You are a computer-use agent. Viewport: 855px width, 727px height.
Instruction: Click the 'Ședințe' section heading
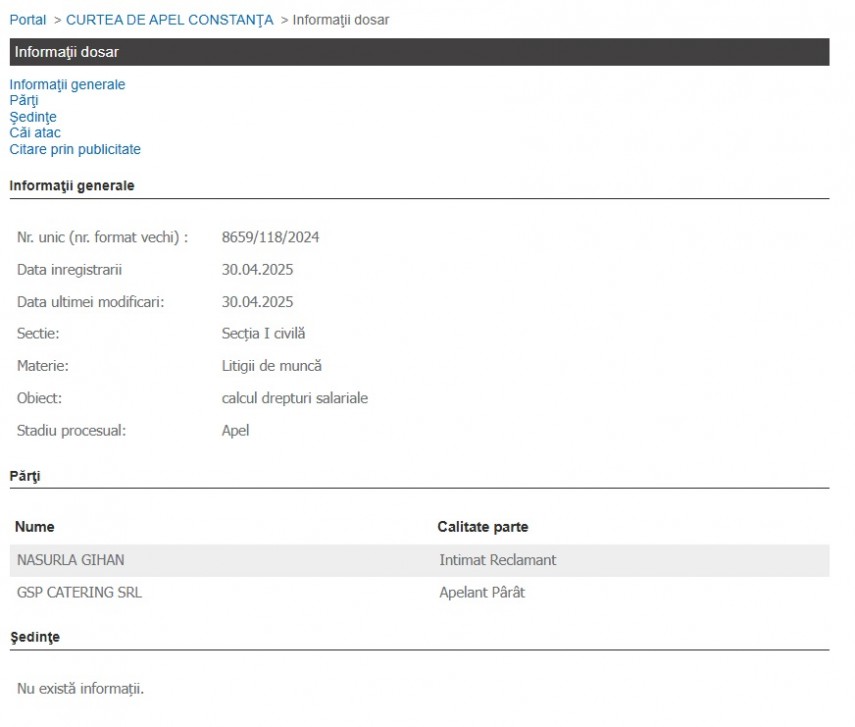point(35,637)
